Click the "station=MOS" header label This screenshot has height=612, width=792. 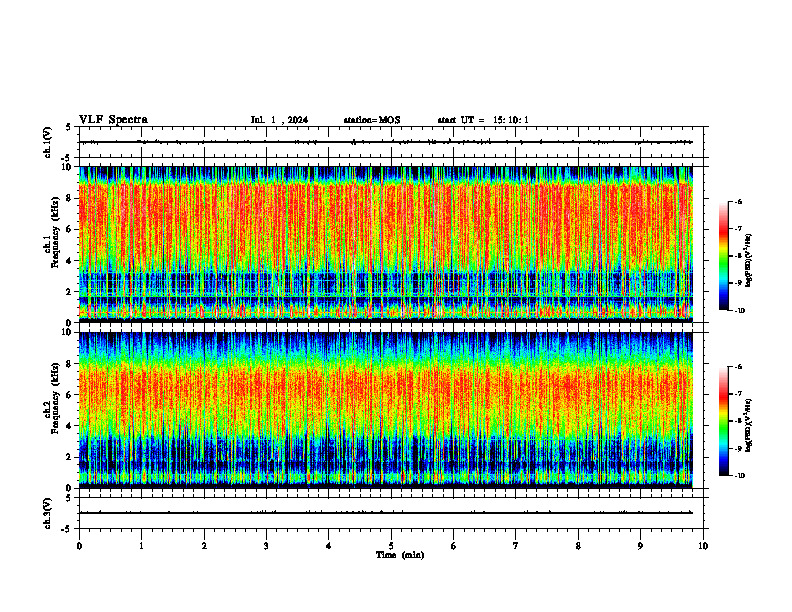pos(372,120)
